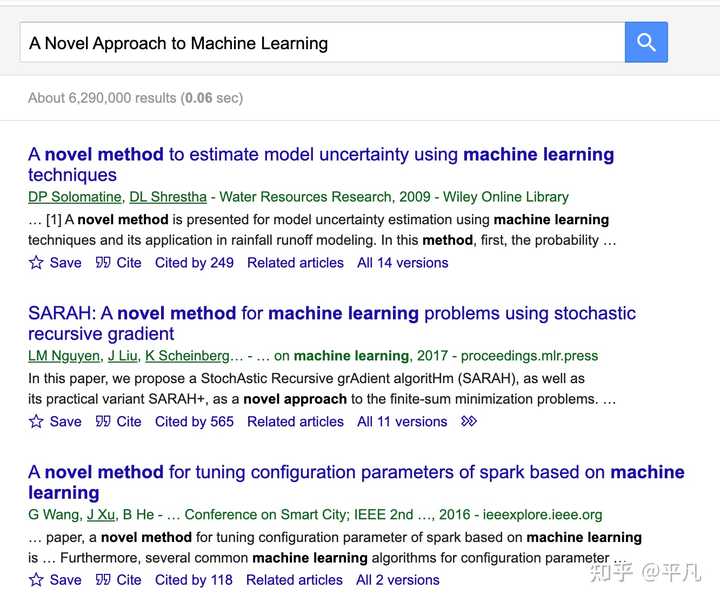Open Related articles for the spark paper
Screen dimensions: 720x602
294,580
